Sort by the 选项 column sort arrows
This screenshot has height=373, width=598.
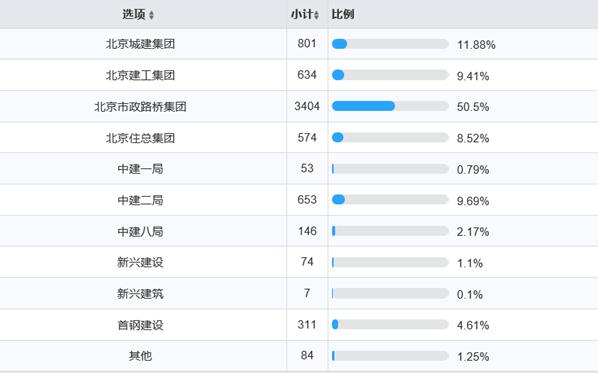151,15
